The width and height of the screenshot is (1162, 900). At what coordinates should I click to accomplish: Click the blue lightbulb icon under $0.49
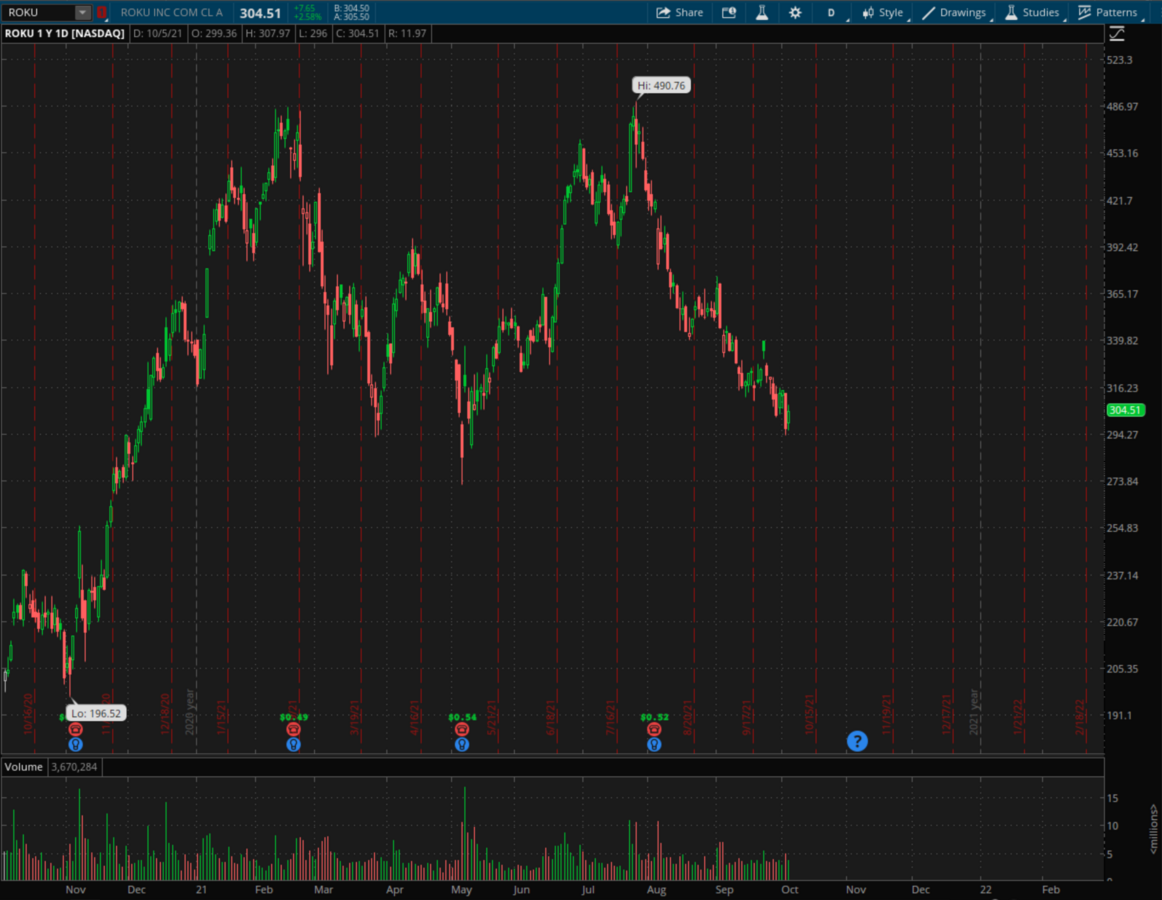pyautogui.click(x=293, y=744)
